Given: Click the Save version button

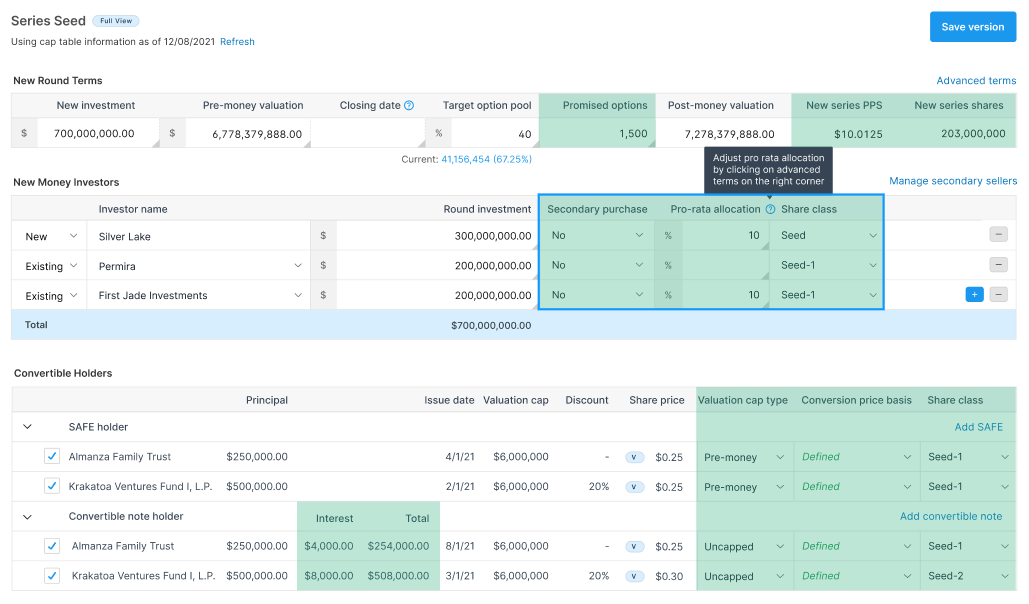Looking at the screenshot, I should click(x=973, y=27).
